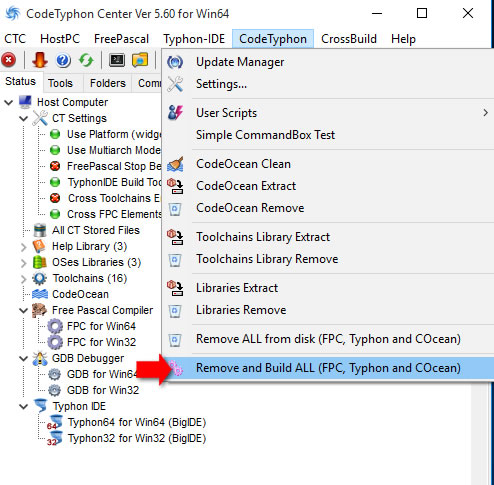Collapse the Host Computer tree node
Viewport: 494px width, 485px height.
9,102
